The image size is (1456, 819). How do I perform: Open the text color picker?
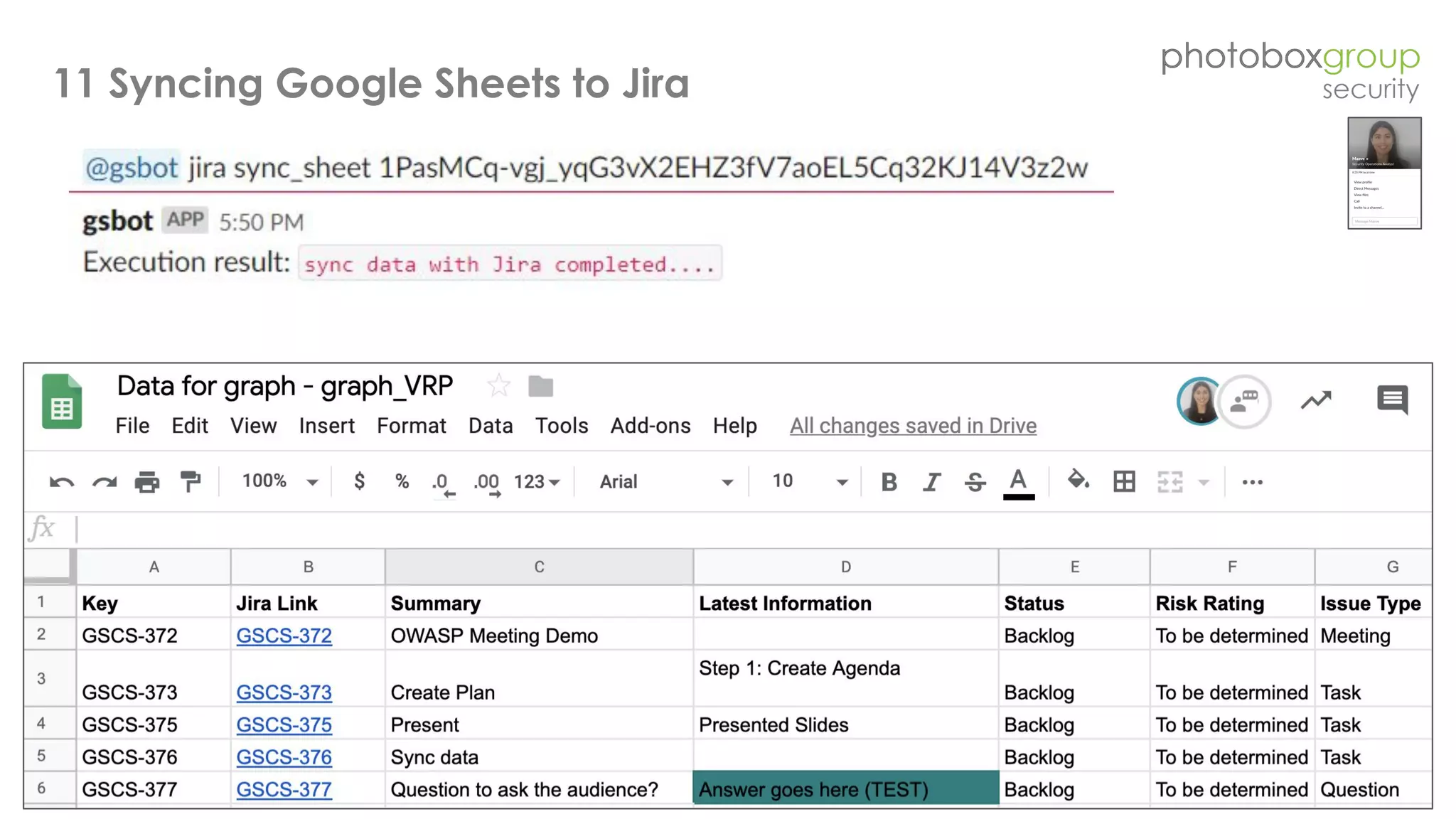1019,483
